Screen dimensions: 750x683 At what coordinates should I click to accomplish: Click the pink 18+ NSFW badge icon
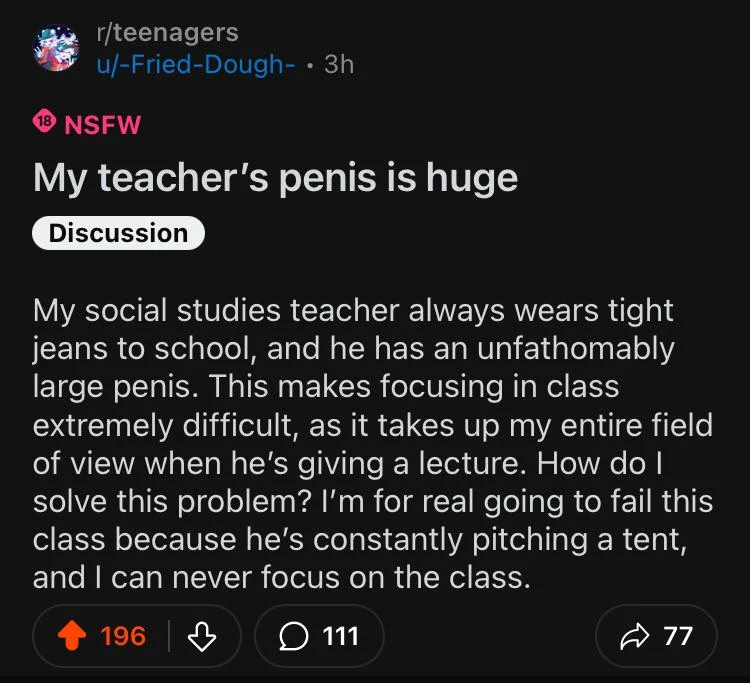click(x=44, y=125)
